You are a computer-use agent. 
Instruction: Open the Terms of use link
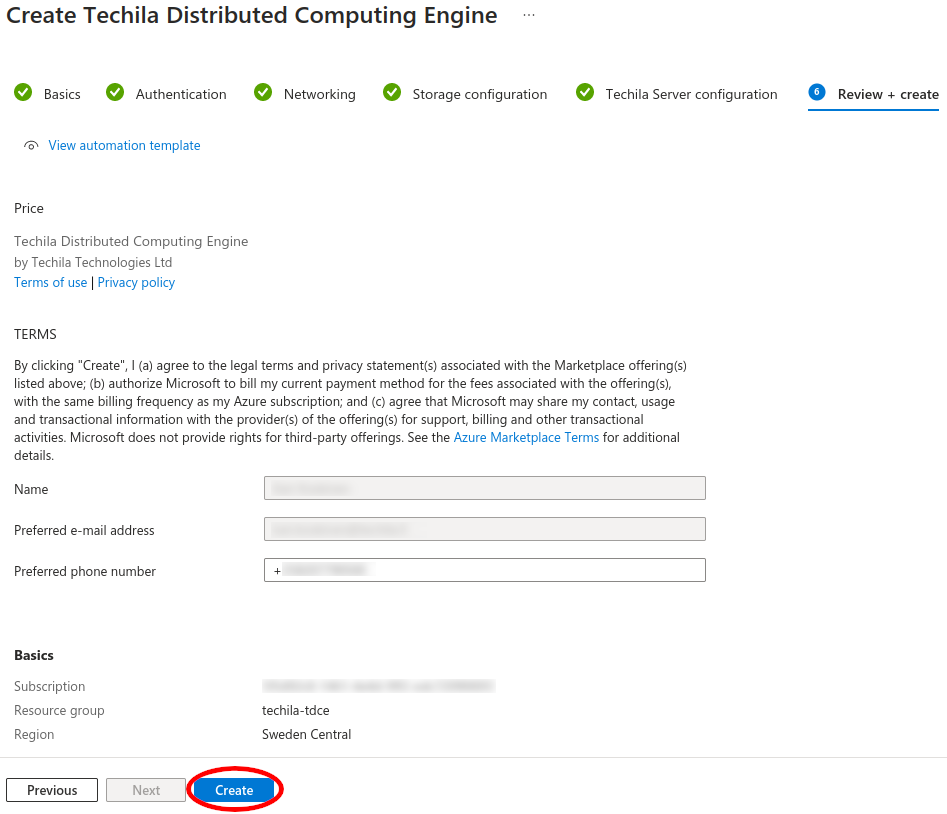coord(50,283)
